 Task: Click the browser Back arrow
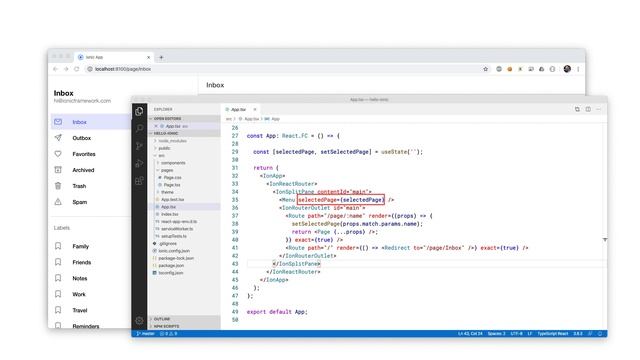[x=56, y=69]
